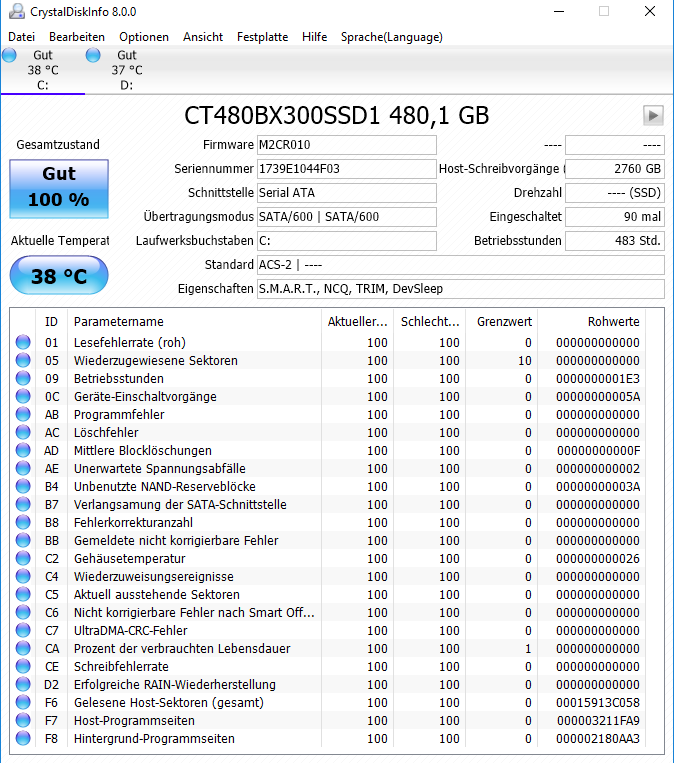Open the Optionen menu
The width and height of the screenshot is (674, 763).
coord(144,37)
